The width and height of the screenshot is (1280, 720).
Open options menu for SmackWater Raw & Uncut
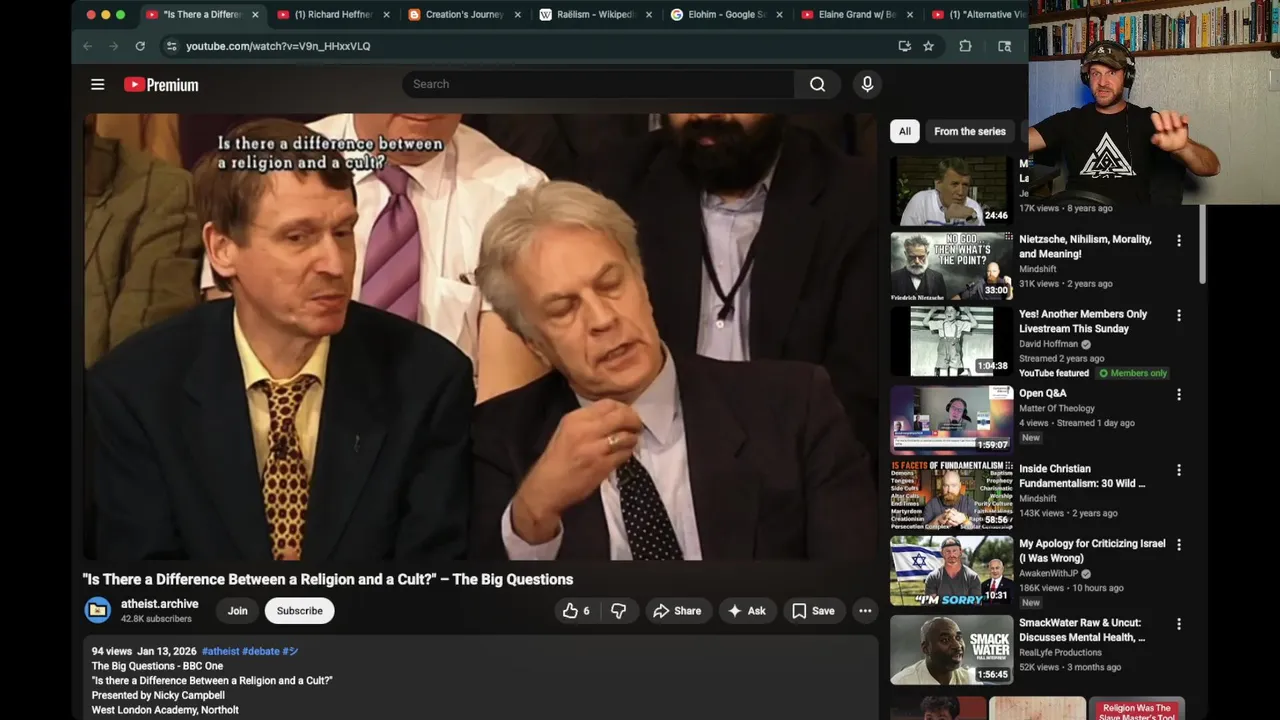[x=1179, y=624]
